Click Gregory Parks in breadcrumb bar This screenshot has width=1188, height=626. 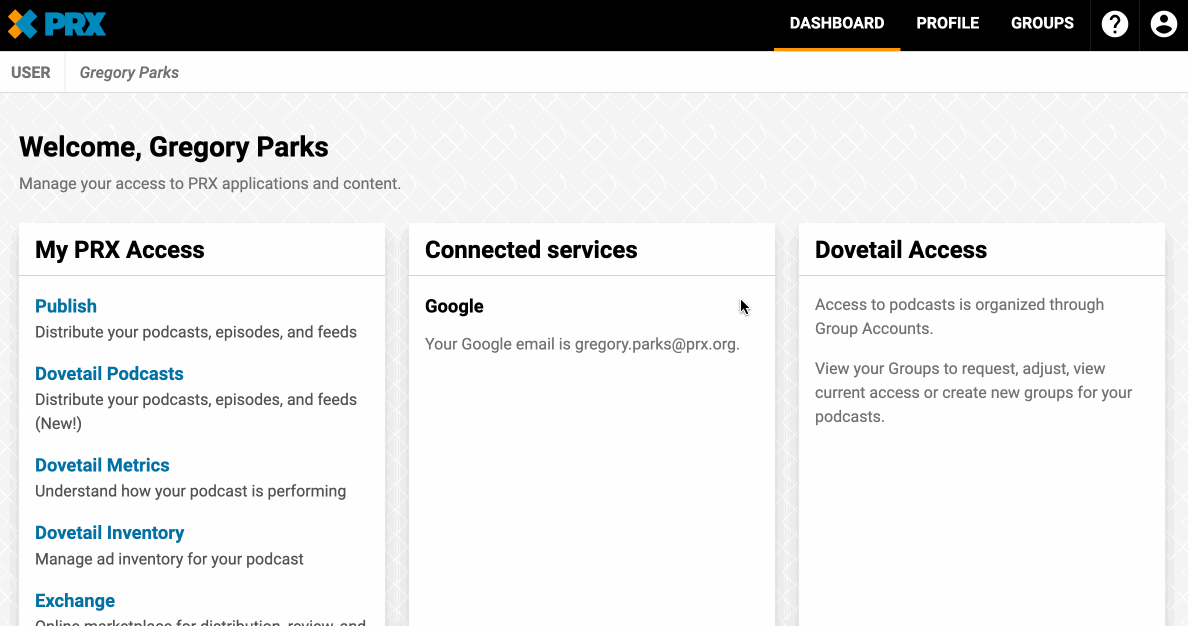pyautogui.click(x=129, y=73)
